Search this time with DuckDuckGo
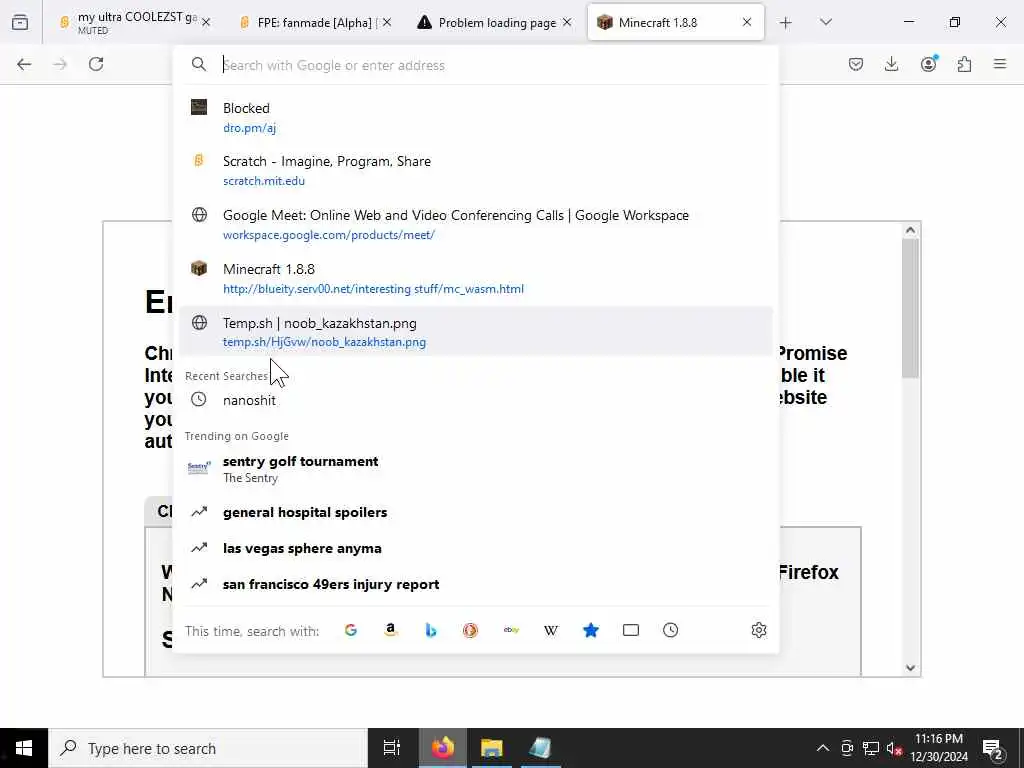The image size is (1024, 768). [470, 630]
